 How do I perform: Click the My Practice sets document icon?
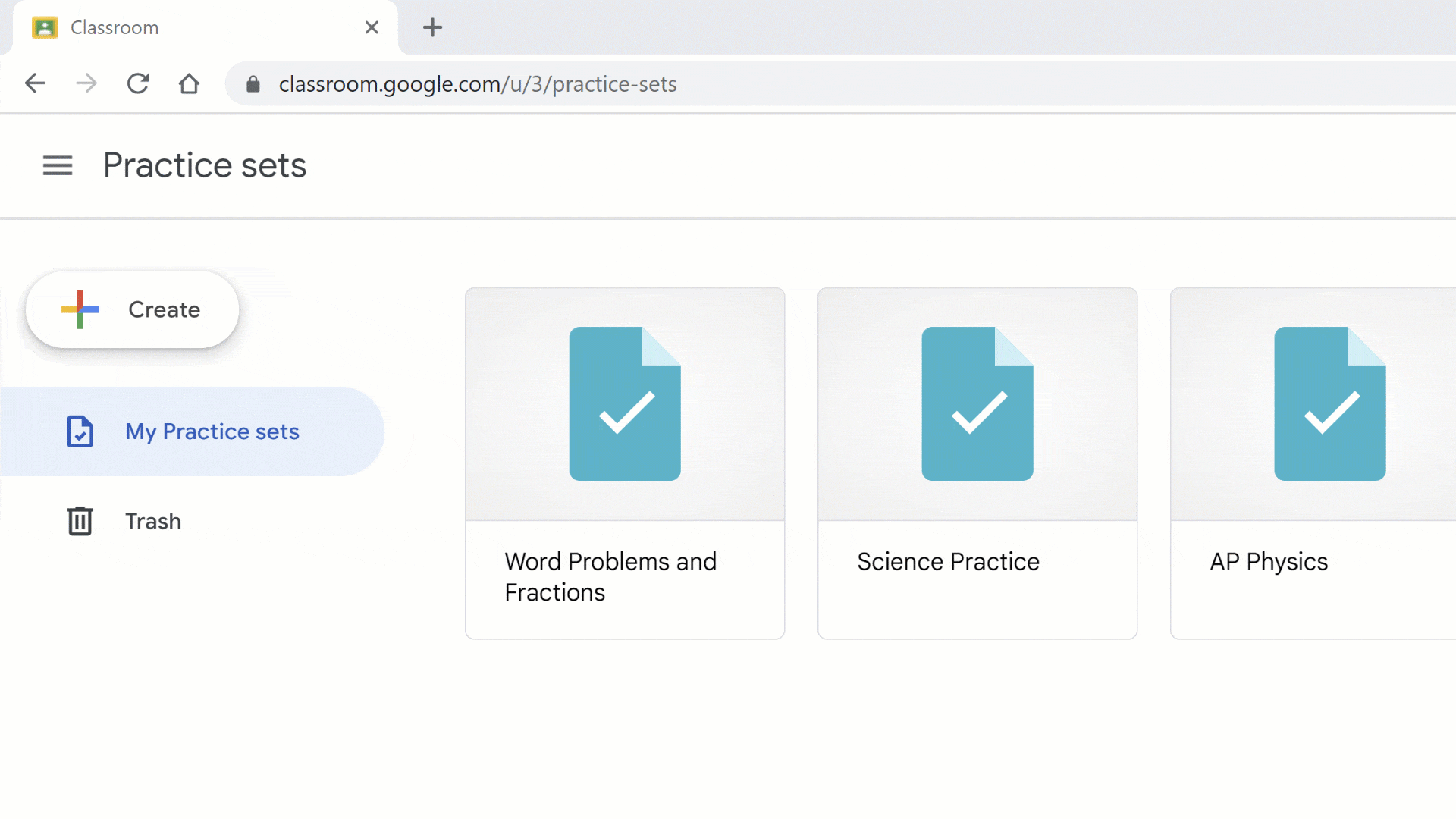click(80, 431)
